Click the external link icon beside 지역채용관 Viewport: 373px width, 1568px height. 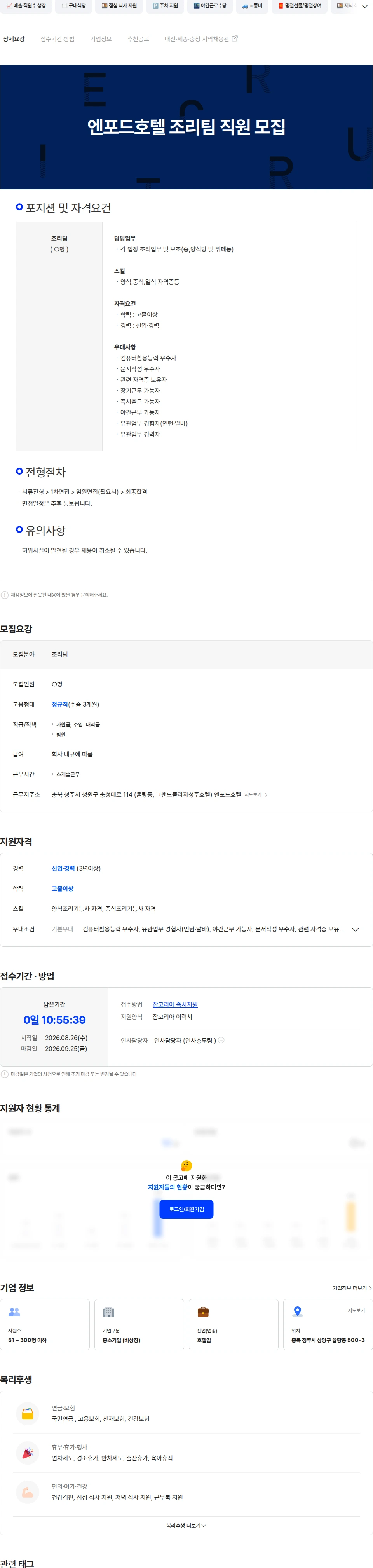[x=235, y=38]
